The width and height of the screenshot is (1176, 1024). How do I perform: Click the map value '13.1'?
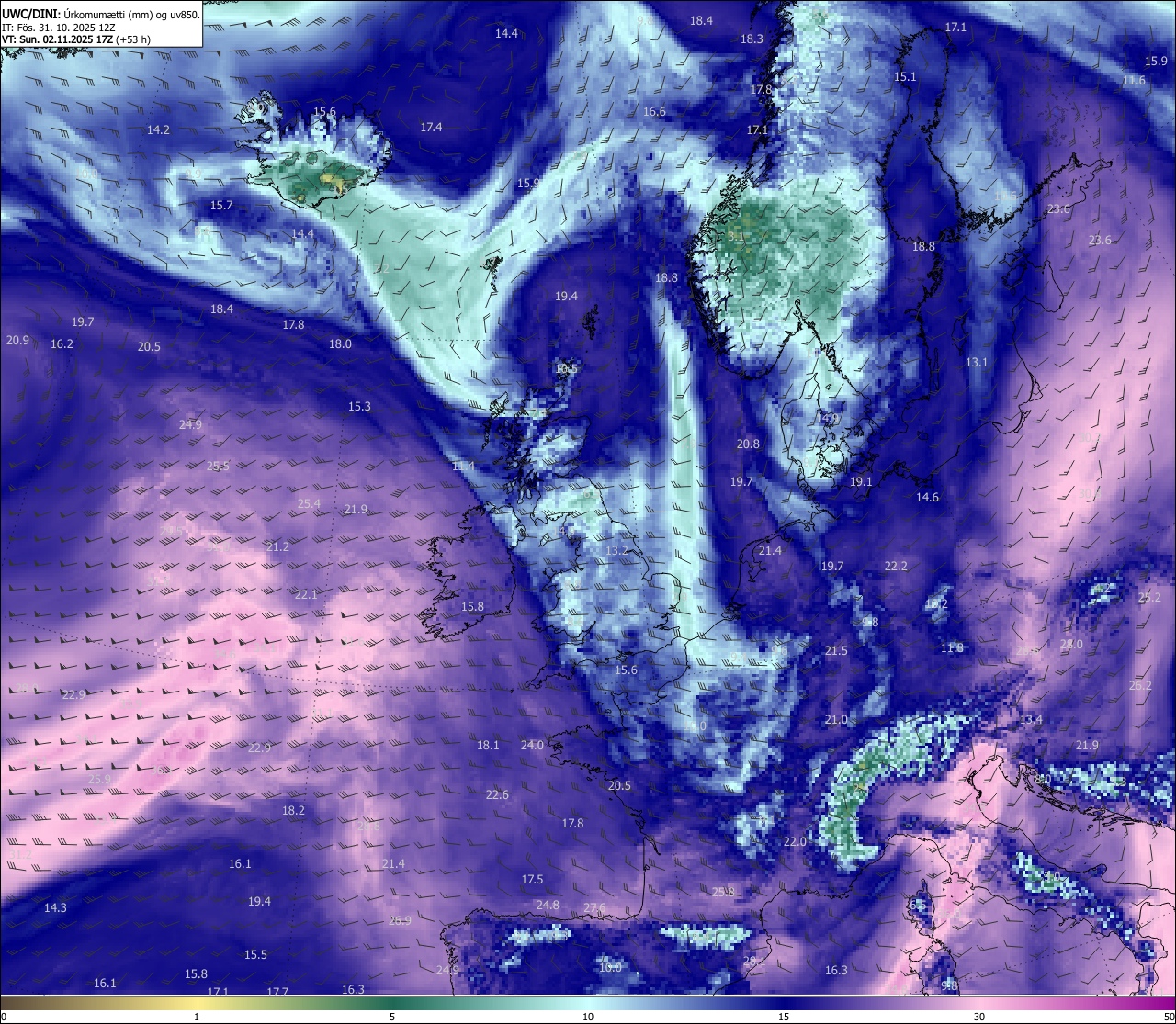(977, 363)
